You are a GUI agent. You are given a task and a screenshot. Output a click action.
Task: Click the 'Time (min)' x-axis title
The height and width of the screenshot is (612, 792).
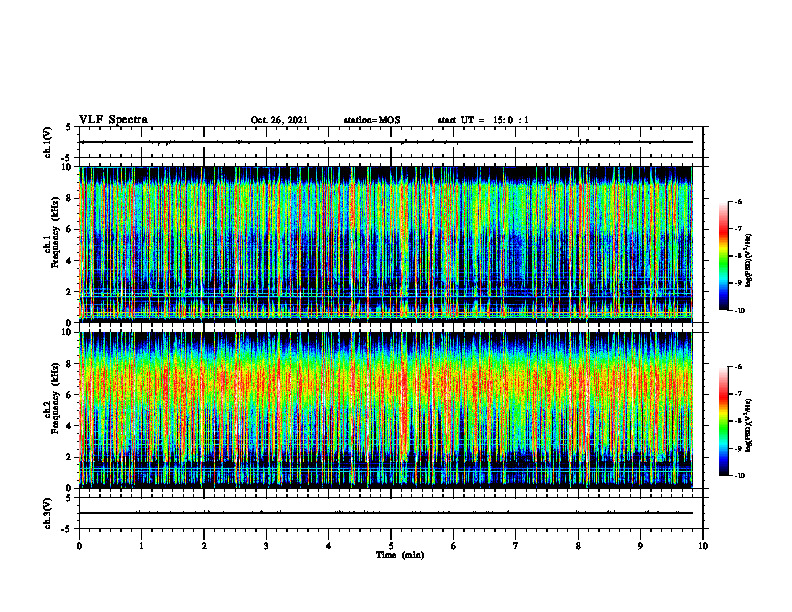(400, 555)
